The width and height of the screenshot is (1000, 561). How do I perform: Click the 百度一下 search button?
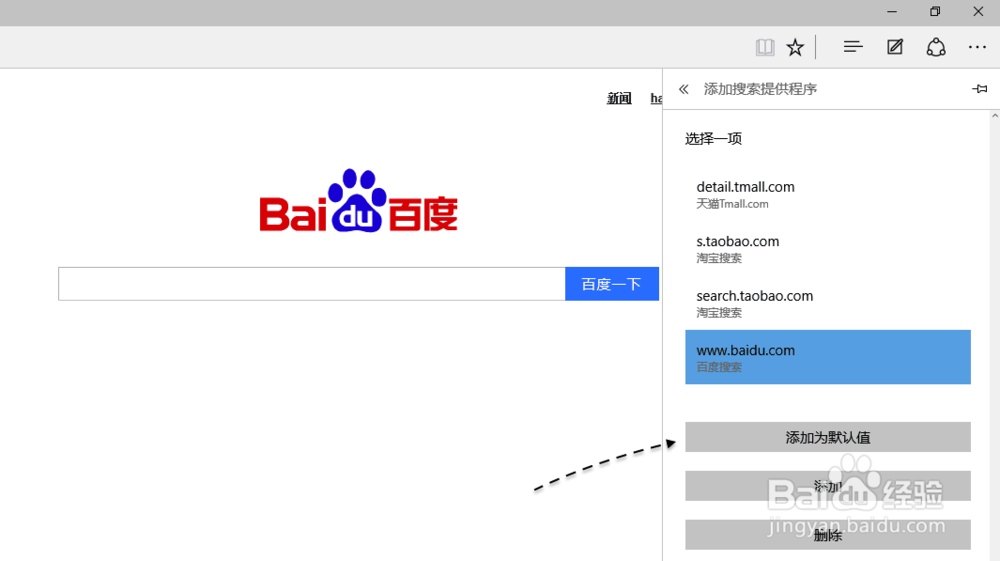point(612,284)
